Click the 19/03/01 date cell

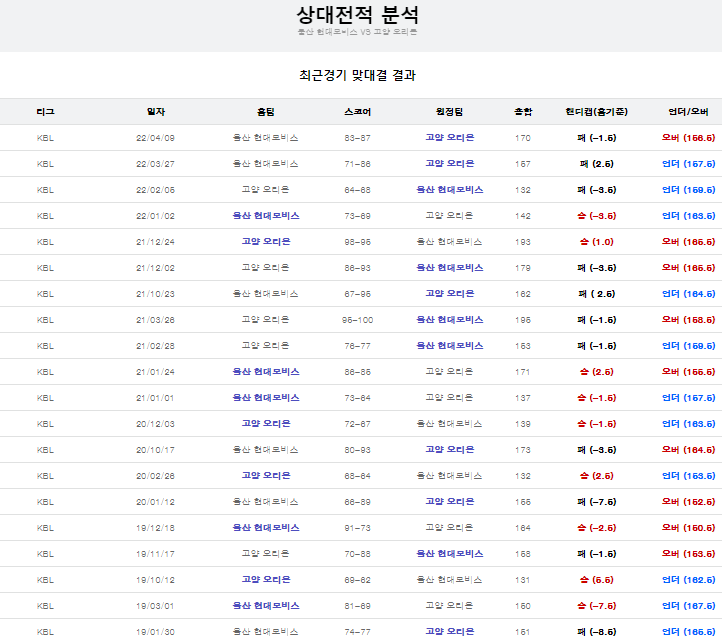(156, 606)
